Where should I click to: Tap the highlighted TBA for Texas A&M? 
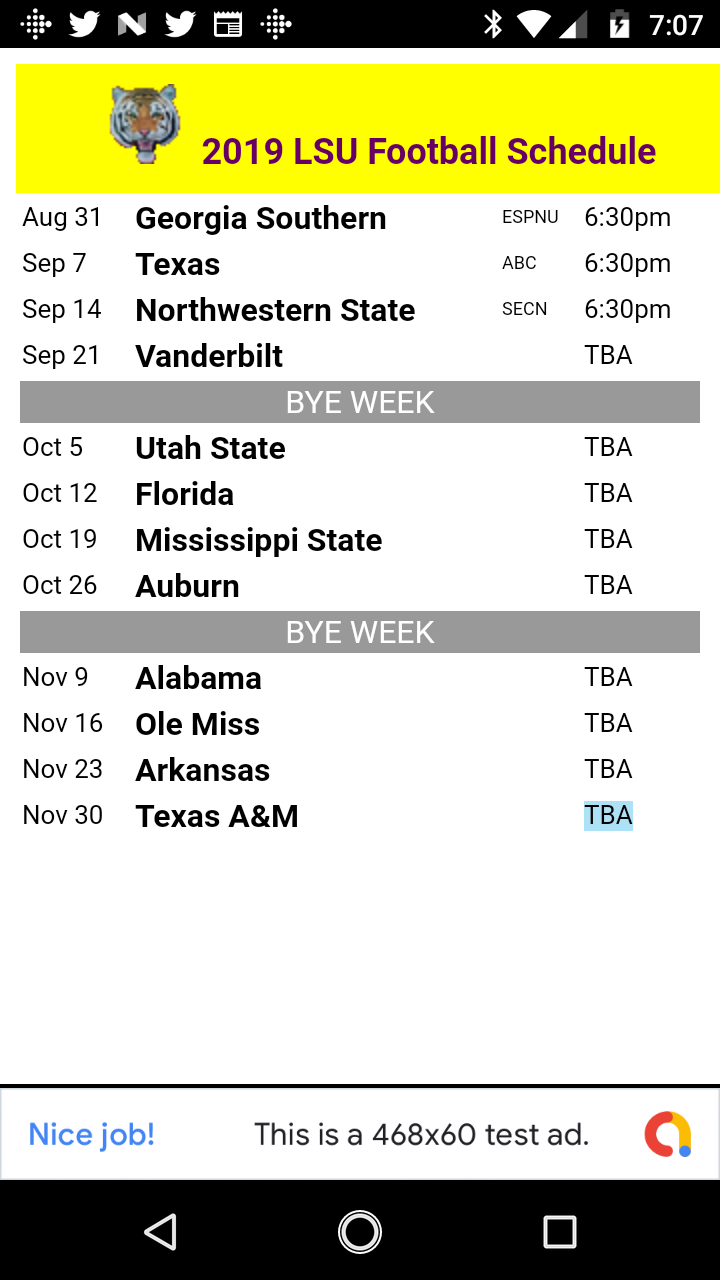(608, 816)
